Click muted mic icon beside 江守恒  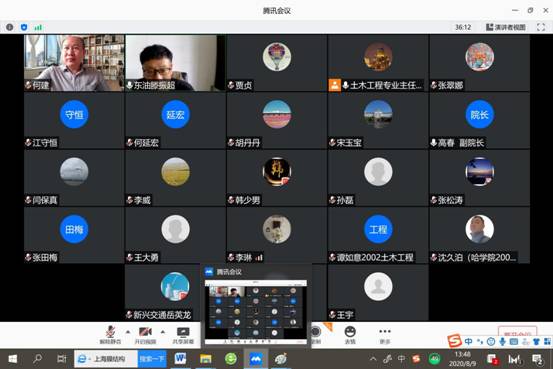(x=28, y=143)
